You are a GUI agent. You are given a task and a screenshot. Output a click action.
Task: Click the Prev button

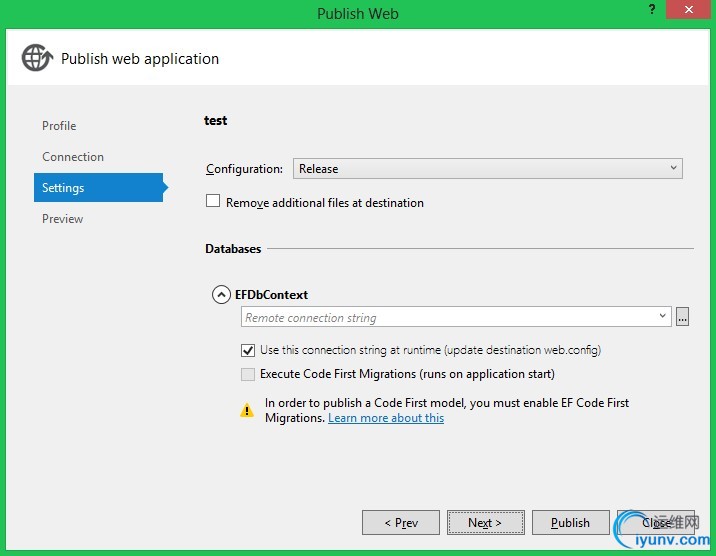click(401, 523)
